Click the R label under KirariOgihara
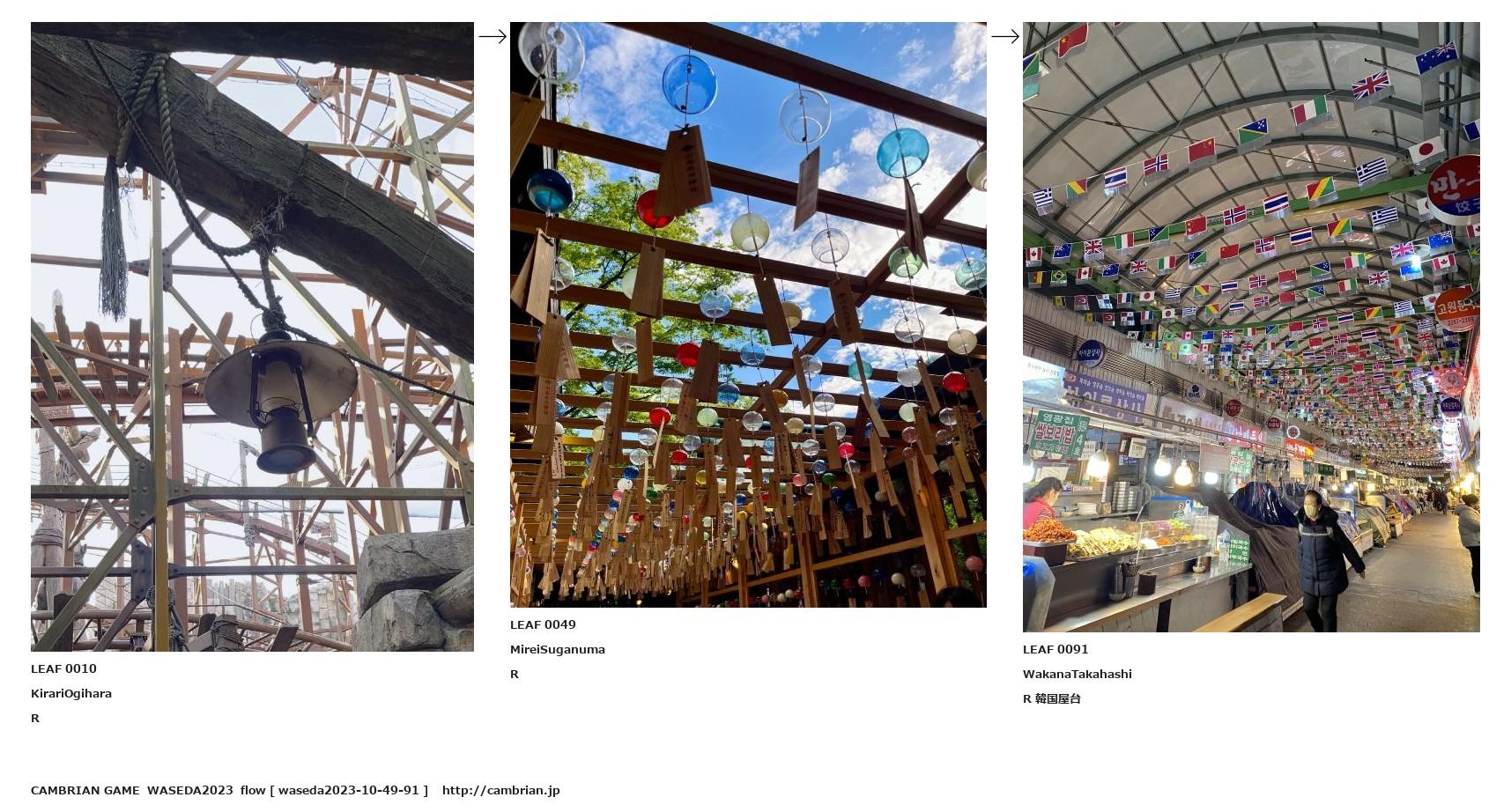 [35, 718]
